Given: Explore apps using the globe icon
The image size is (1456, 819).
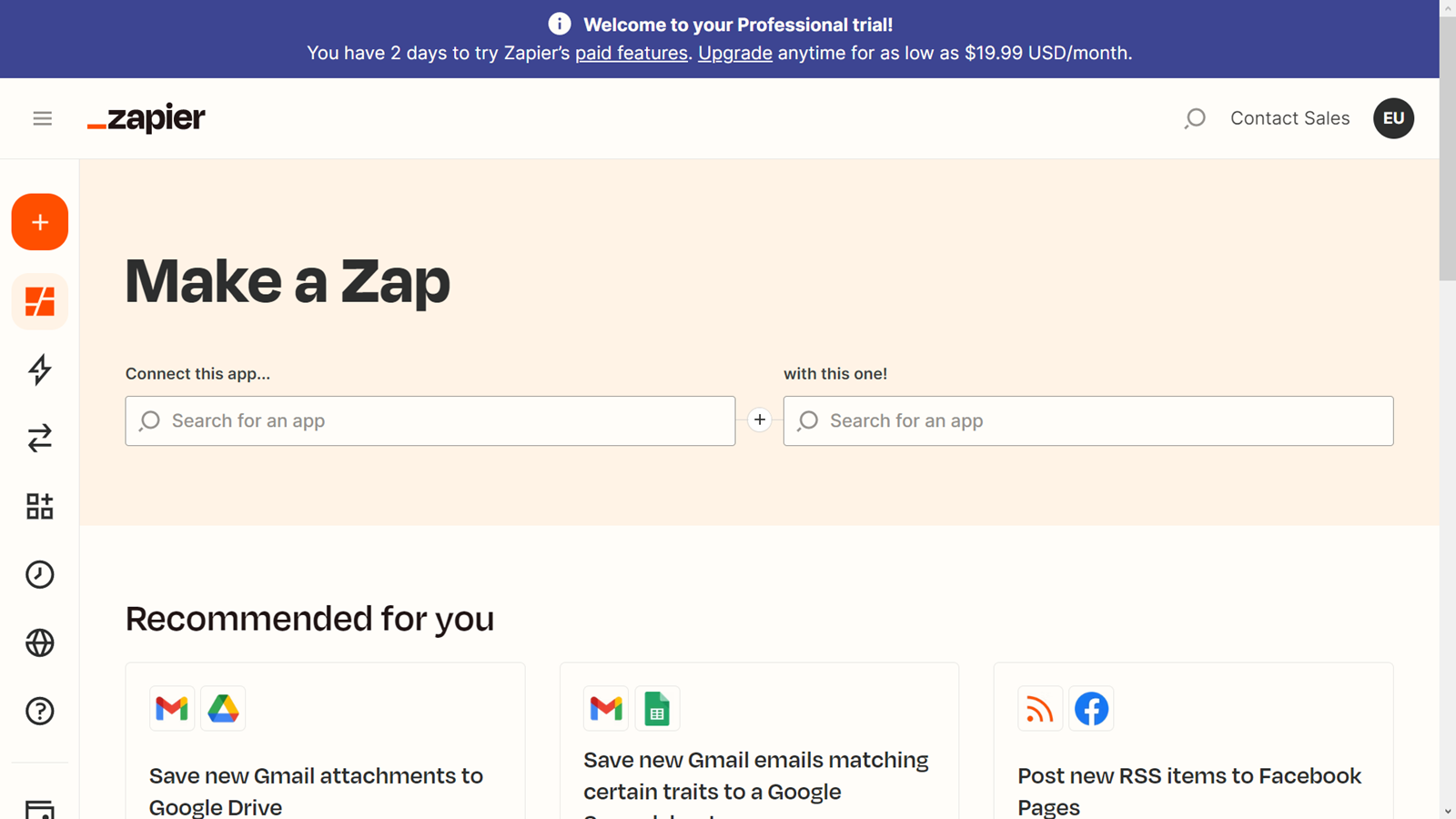Looking at the screenshot, I should click(39, 642).
